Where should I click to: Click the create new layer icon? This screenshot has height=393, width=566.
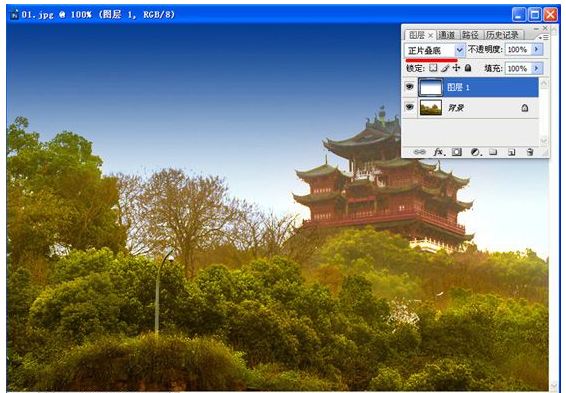coord(511,152)
